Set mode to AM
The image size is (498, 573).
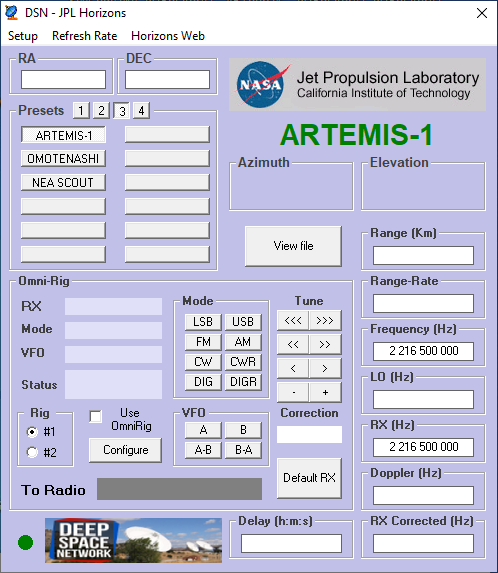click(243, 342)
